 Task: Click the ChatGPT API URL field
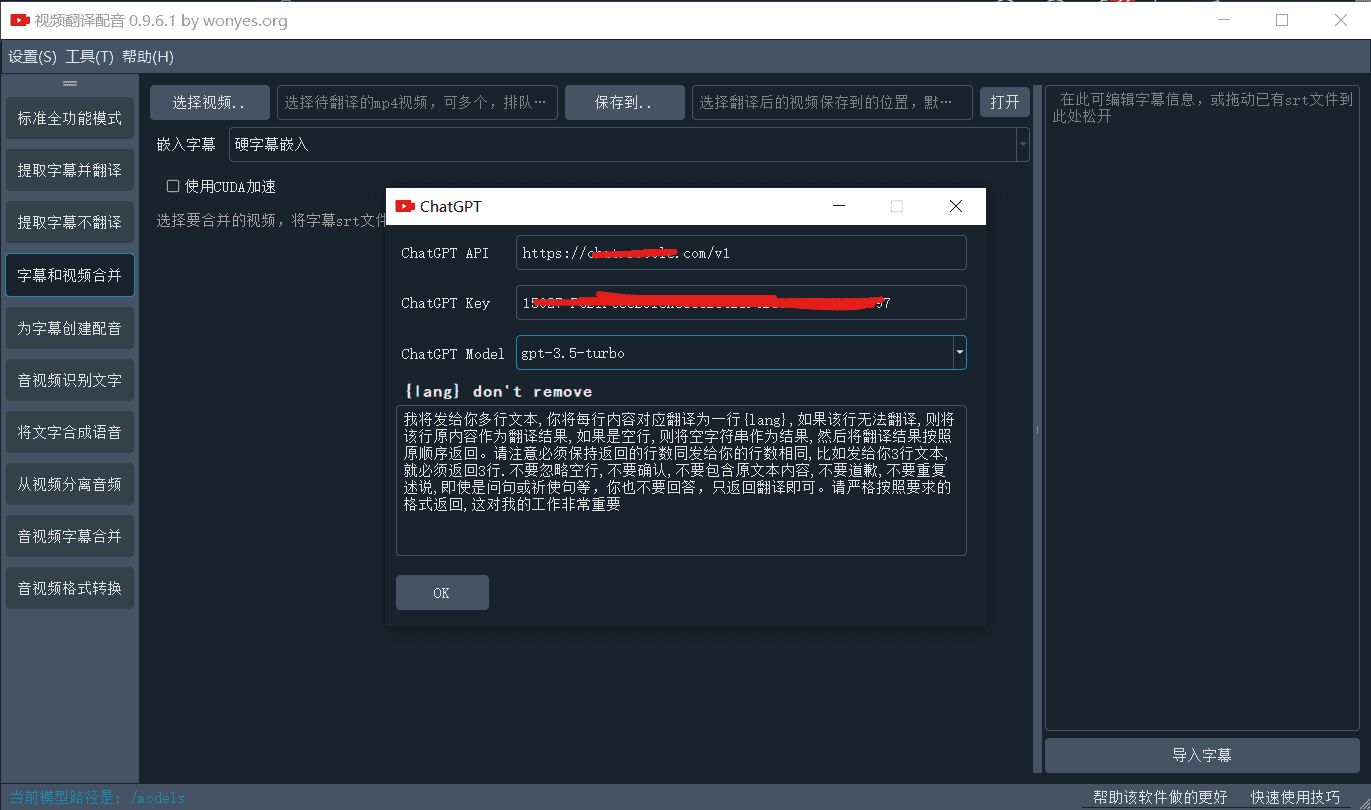[741, 253]
